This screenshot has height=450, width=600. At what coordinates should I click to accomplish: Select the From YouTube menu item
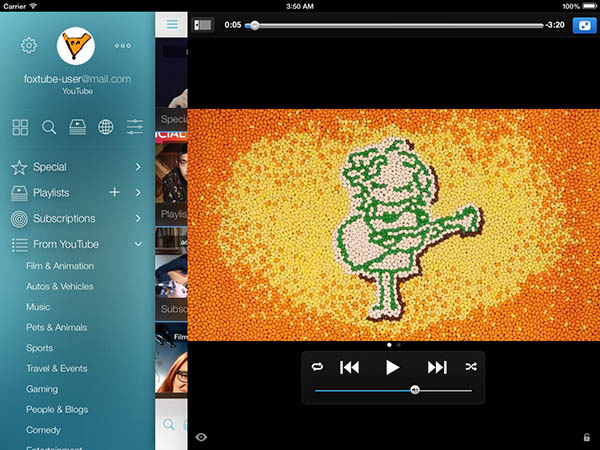click(x=66, y=244)
